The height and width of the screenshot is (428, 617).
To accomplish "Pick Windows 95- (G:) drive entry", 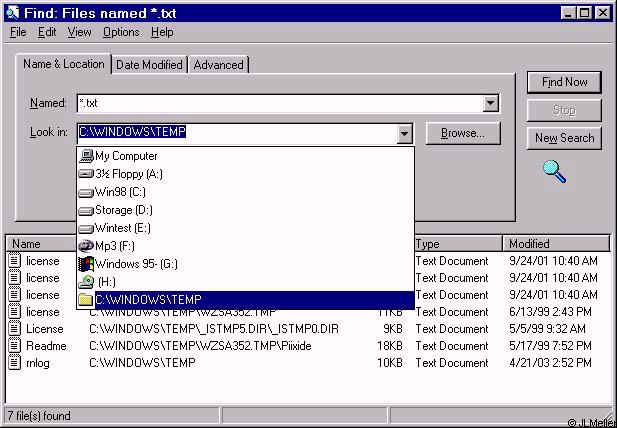I will click(x=245, y=264).
